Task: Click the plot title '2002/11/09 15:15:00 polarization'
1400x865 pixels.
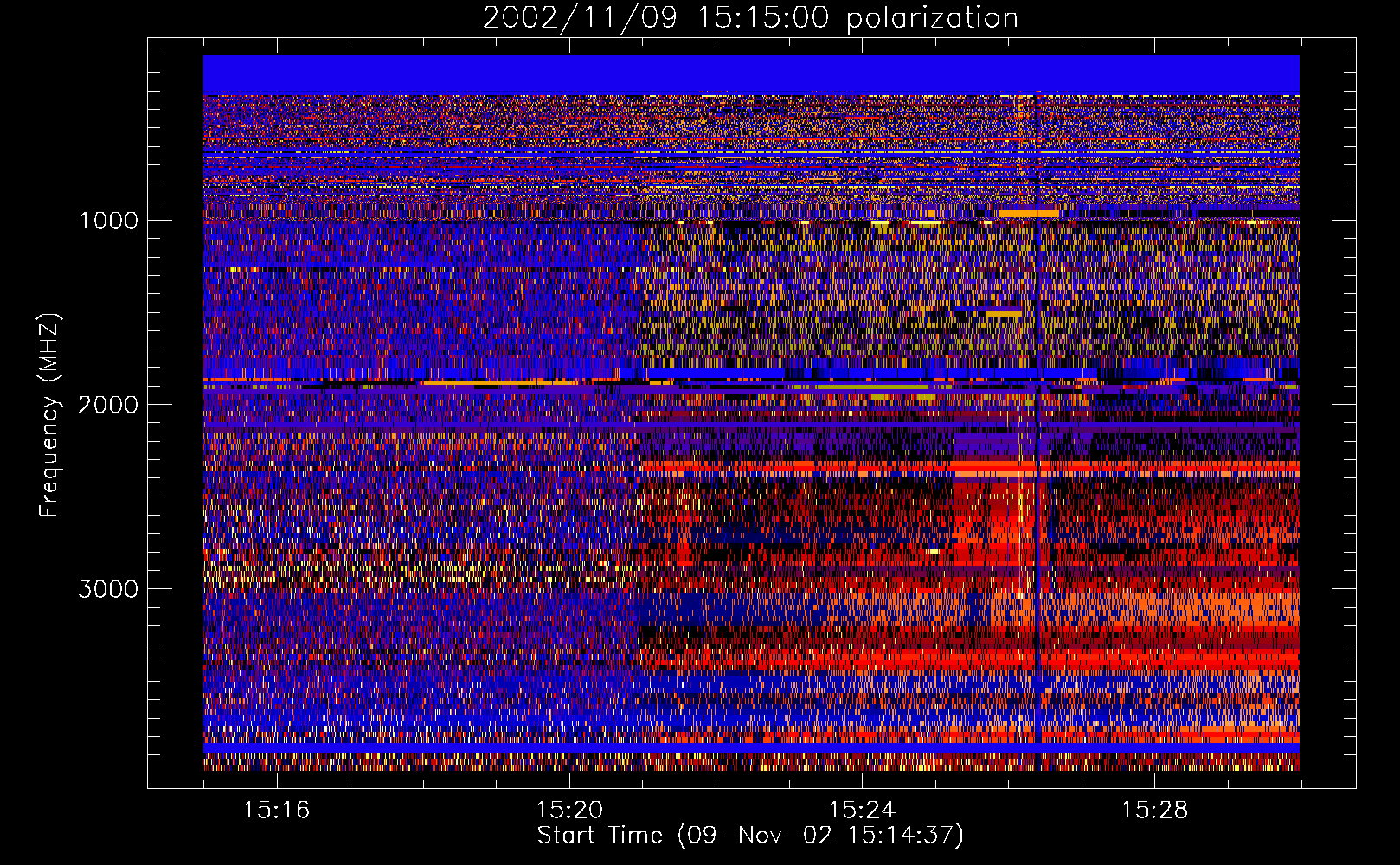Action: coord(750,17)
